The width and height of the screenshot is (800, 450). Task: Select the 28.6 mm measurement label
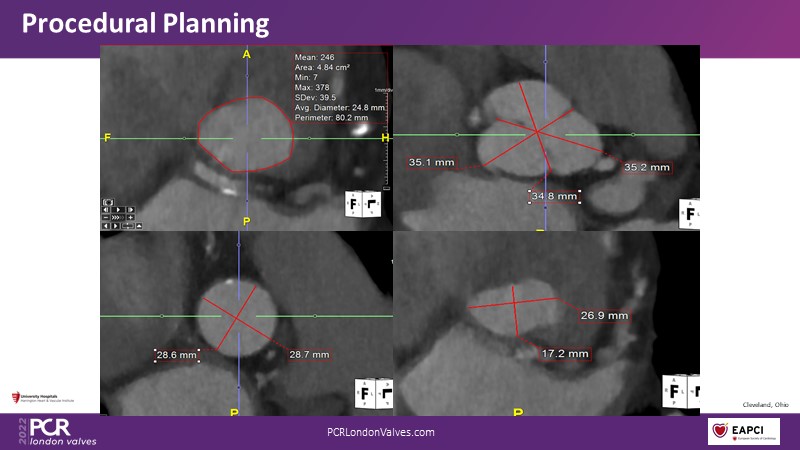[x=177, y=354]
